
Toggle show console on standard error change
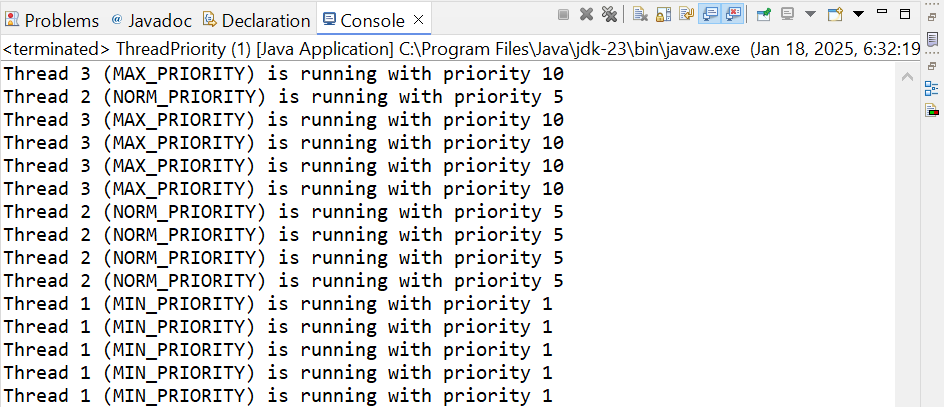click(733, 15)
